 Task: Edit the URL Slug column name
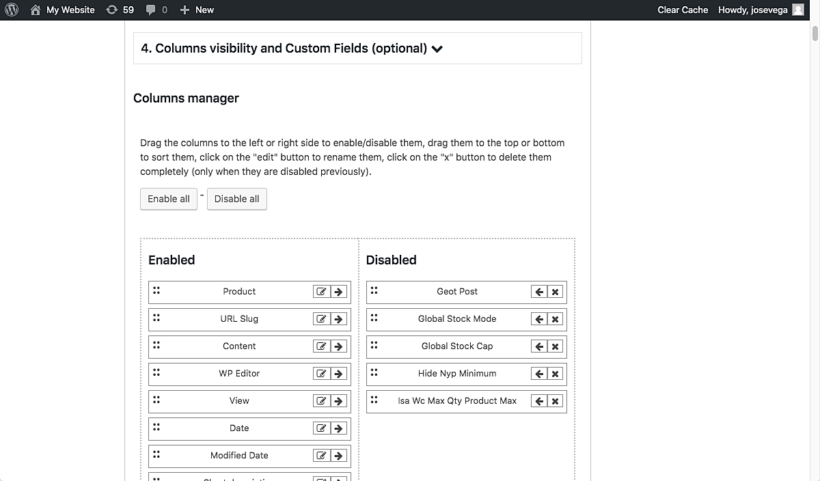[322, 319]
